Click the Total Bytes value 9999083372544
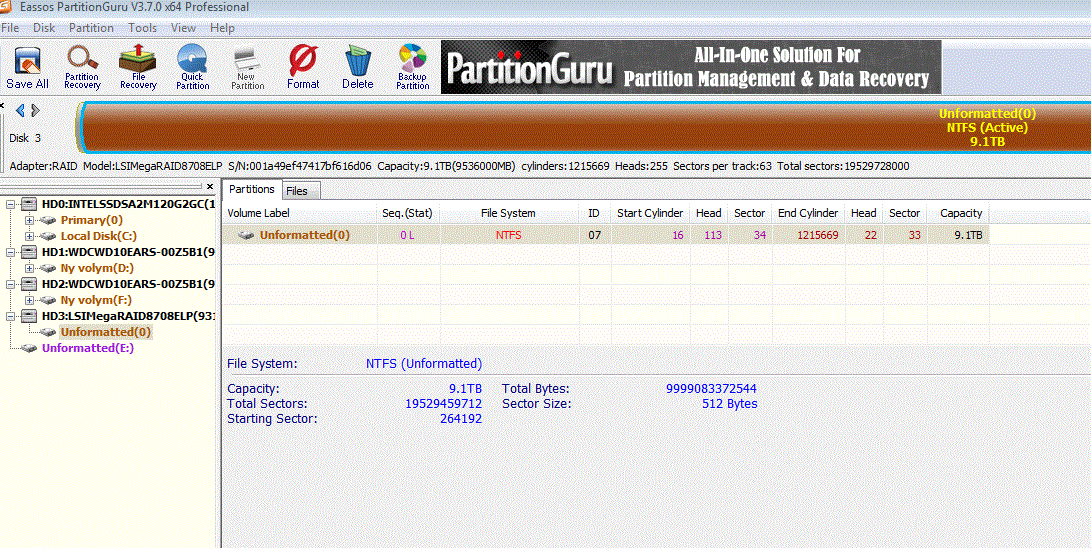 tap(711, 389)
